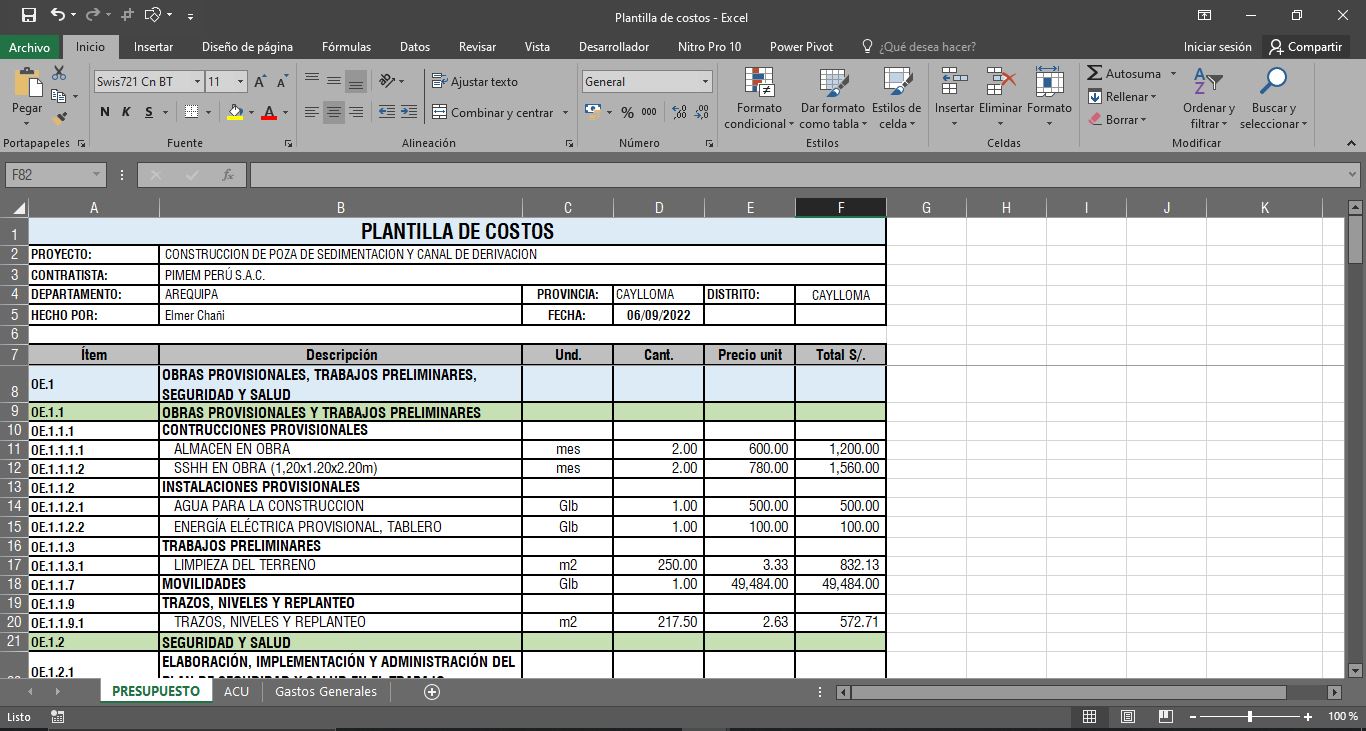Toggle underline S formatting
This screenshot has width=1366, height=731.
(149, 112)
